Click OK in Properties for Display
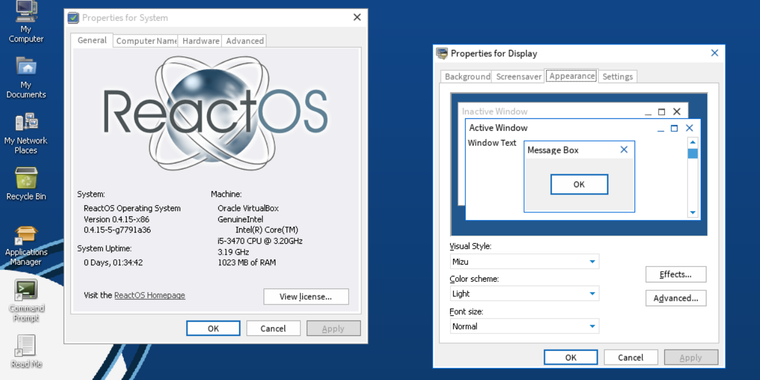This screenshot has height=380, width=760. [570, 357]
